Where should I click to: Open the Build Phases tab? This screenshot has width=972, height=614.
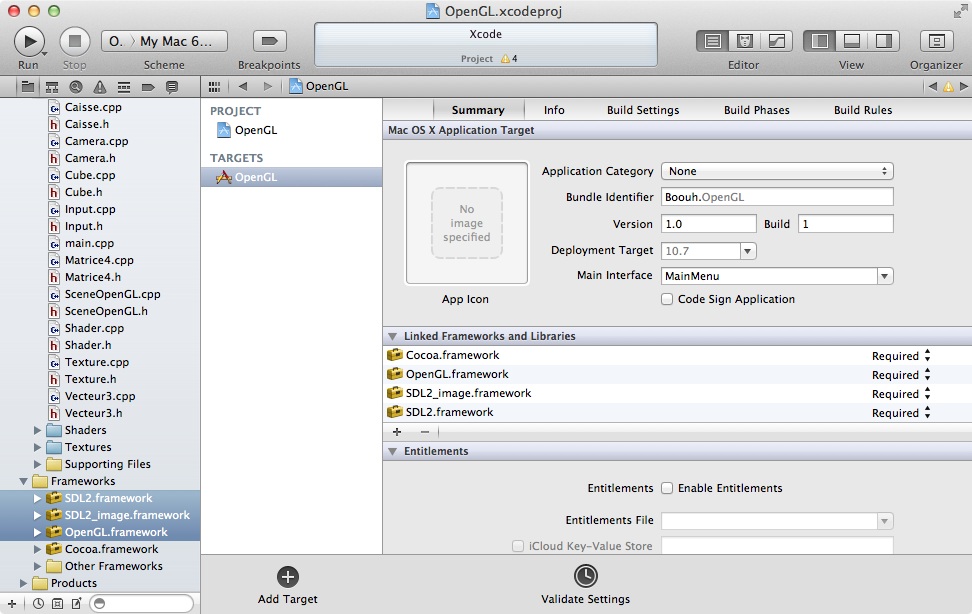(756, 110)
